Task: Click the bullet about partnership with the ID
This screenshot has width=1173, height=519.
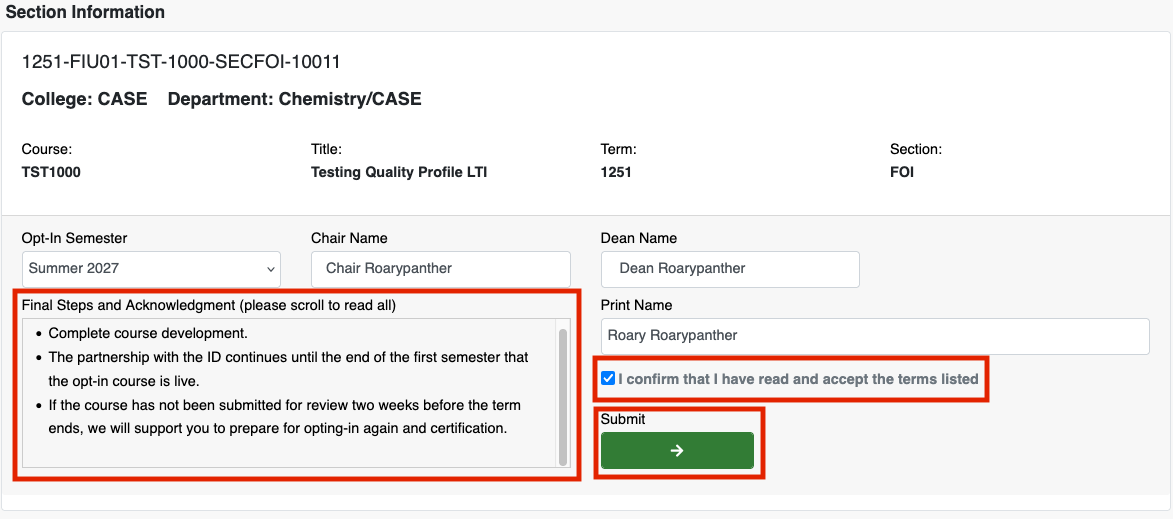Action: 289,369
